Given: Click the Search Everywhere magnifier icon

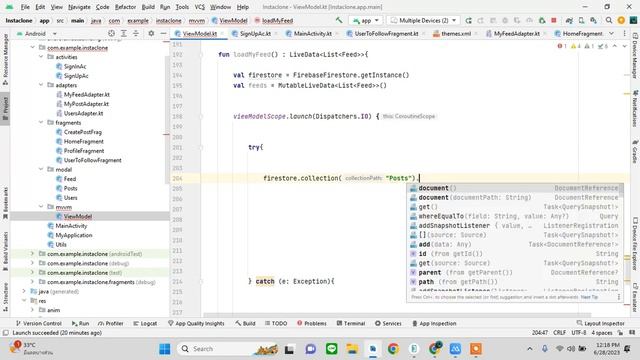Looking at the screenshot, I should (x=609, y=20).
